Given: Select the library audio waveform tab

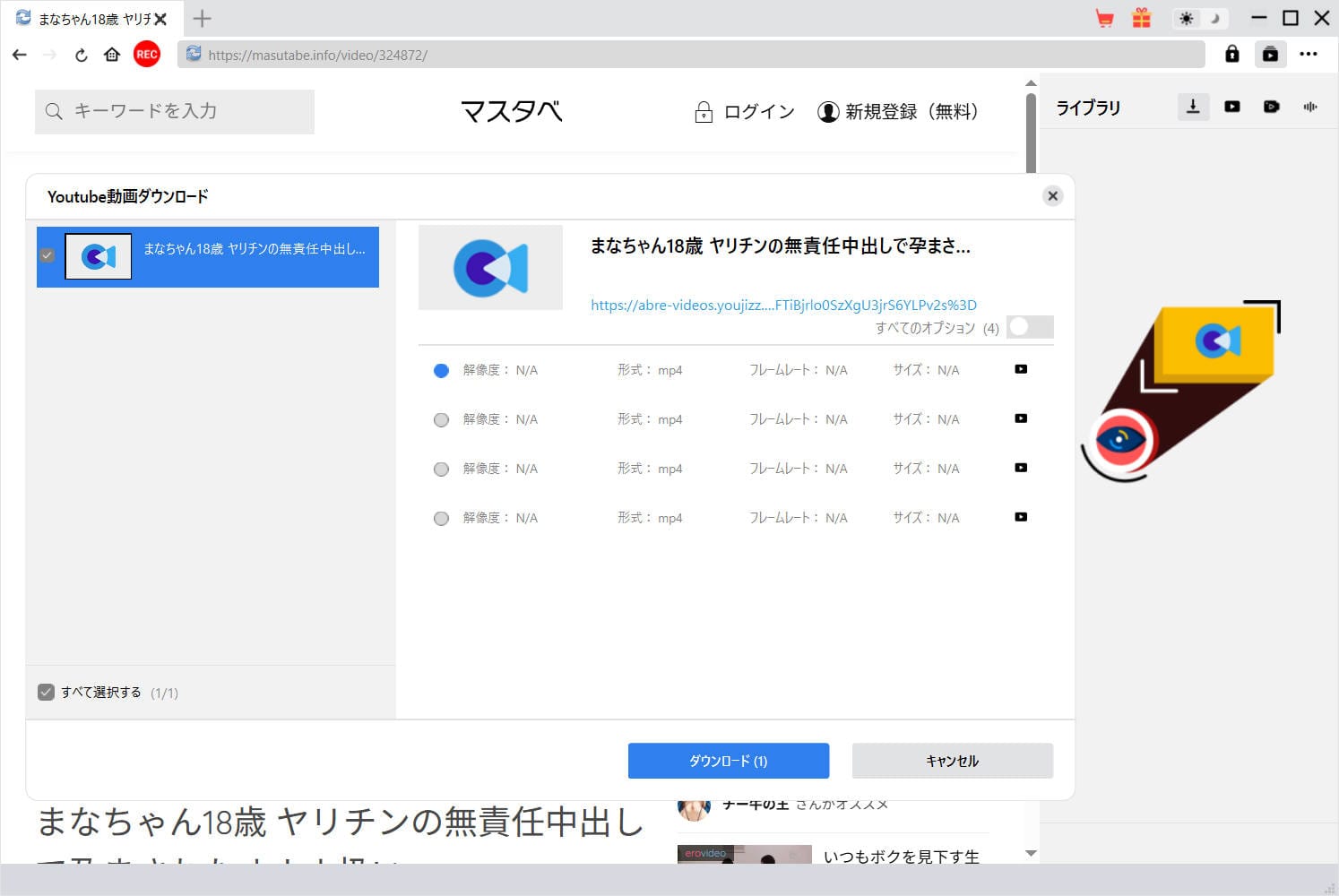Looking at the screenshot, I should click(x=1310, y=107).
